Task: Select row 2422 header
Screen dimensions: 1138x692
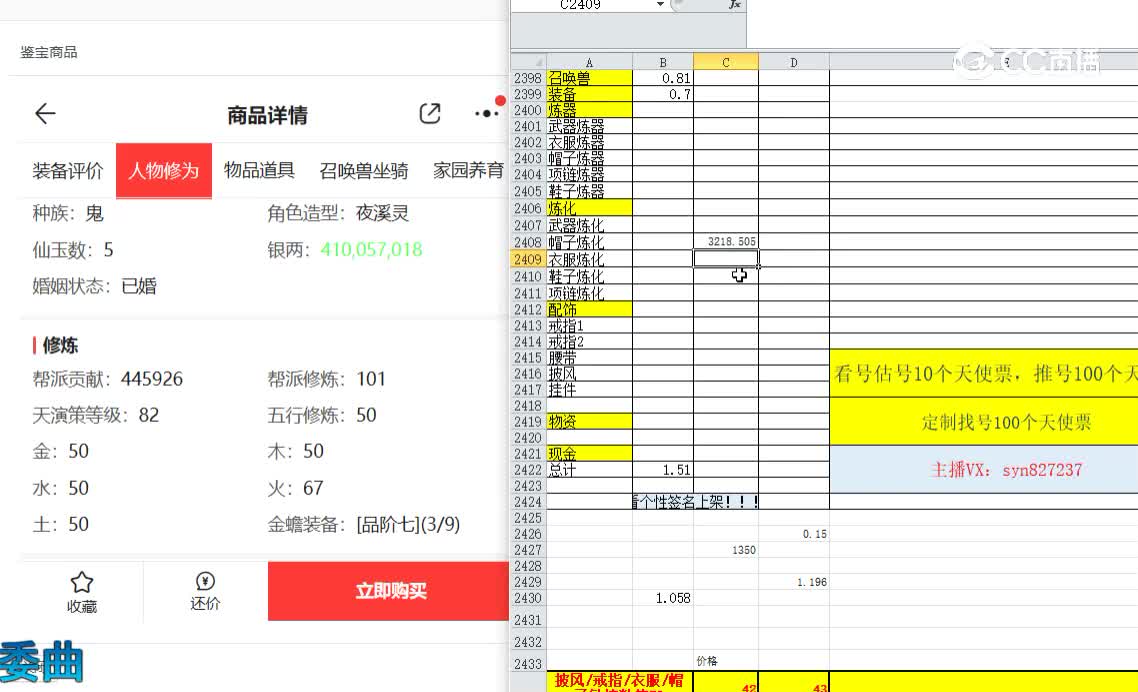Action: (x=527, y=470)
